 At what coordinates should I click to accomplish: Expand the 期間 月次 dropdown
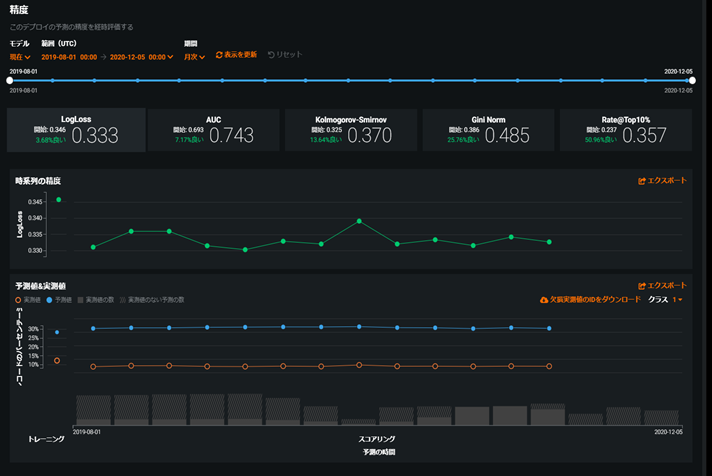(x=194, y=57)
